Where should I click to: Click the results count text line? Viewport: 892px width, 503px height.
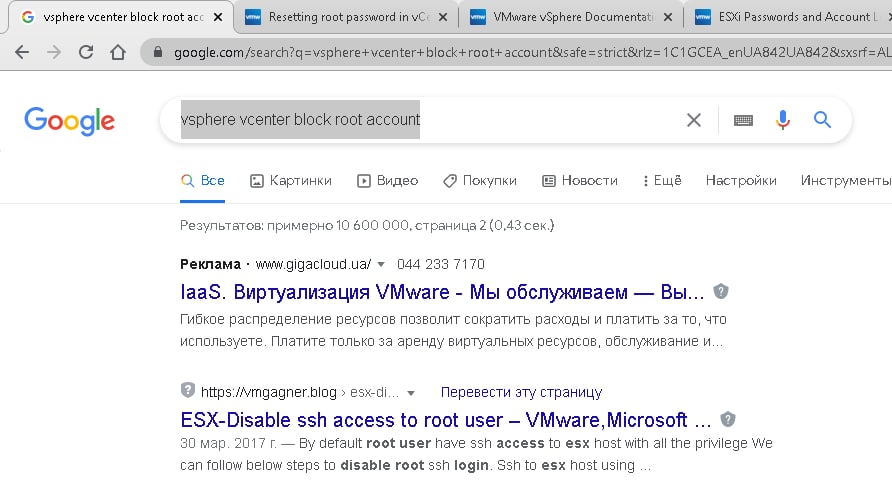point(367,226)
